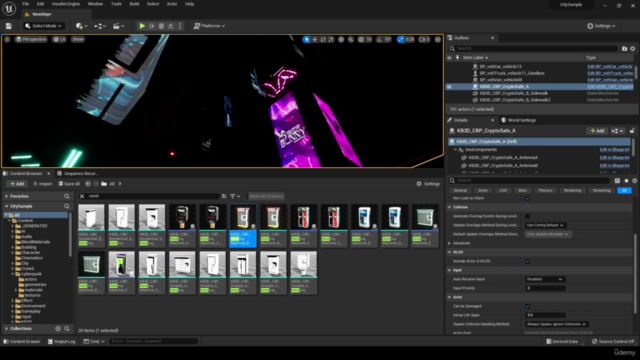Open the camera speed setting
The width and height of the screenshot is (640, 360).
pos(424,40)
